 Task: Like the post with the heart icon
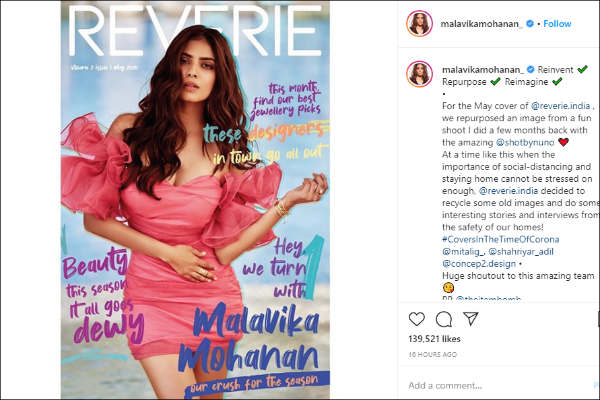[417, 319]
